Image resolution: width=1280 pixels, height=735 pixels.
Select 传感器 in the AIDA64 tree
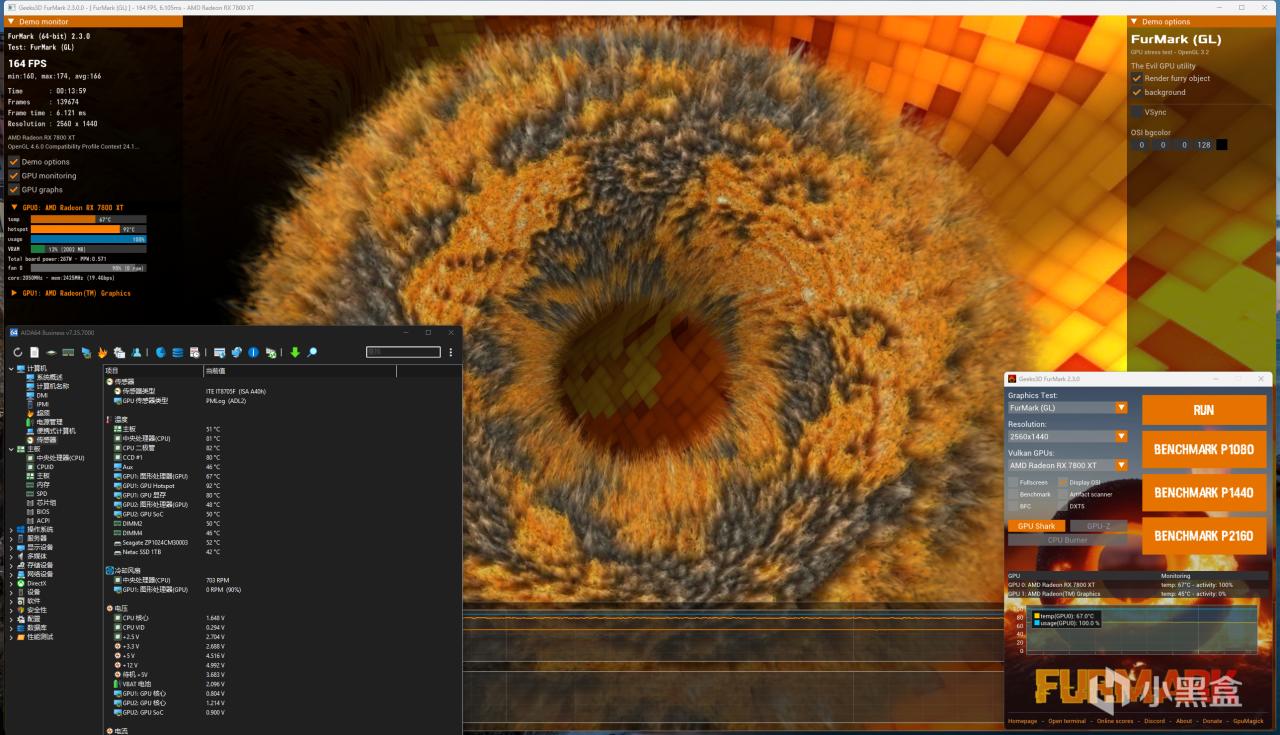click(x=46, y=440)
